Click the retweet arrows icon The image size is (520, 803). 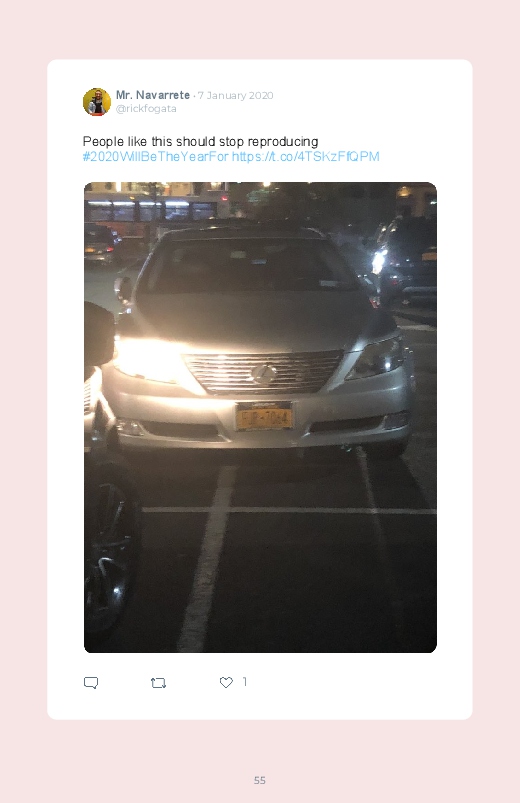click(158, 683)
